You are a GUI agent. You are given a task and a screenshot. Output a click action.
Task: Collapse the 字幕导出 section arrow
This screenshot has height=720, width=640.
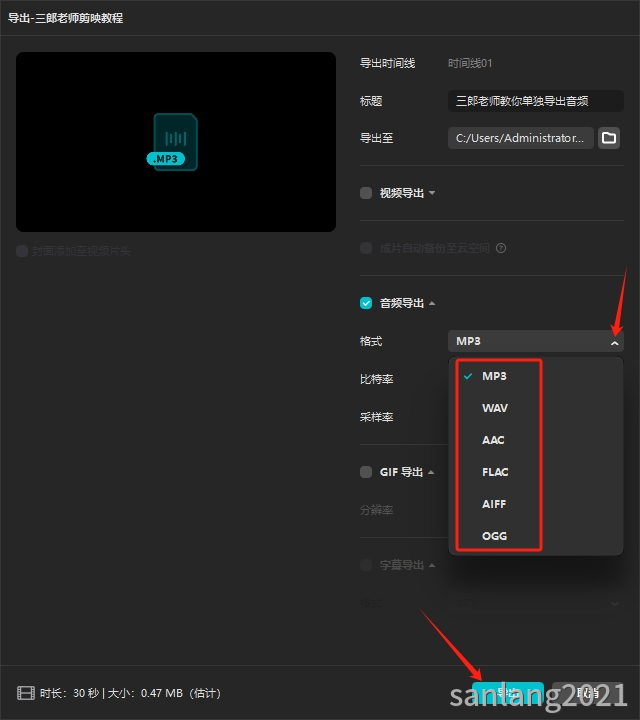coord(432,565)
